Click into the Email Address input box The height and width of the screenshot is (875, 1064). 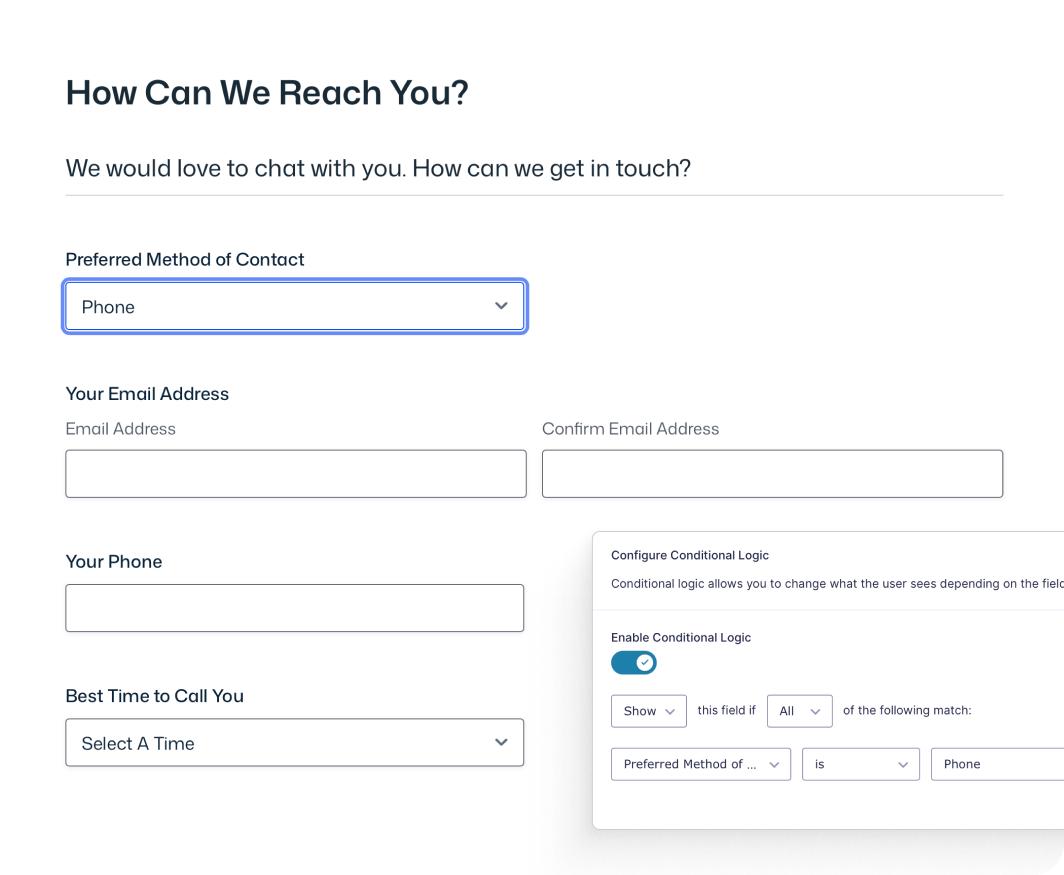tap(295, 474)
